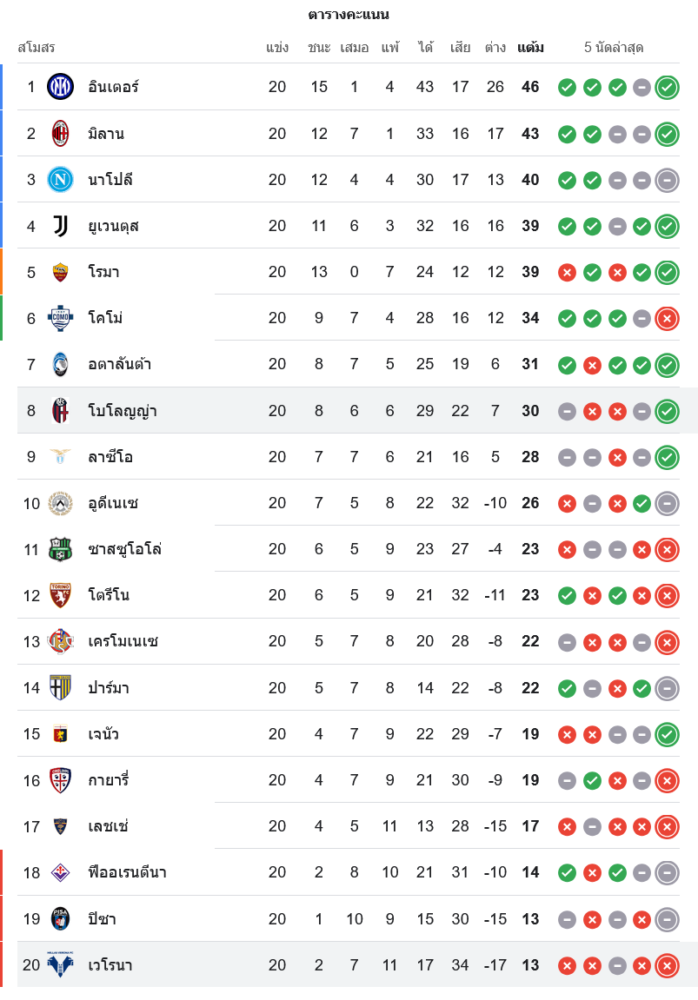The width and height of the screenshot is (698, 1000).
Task: Click the Juventus club logo
Action: pos(61,226)
